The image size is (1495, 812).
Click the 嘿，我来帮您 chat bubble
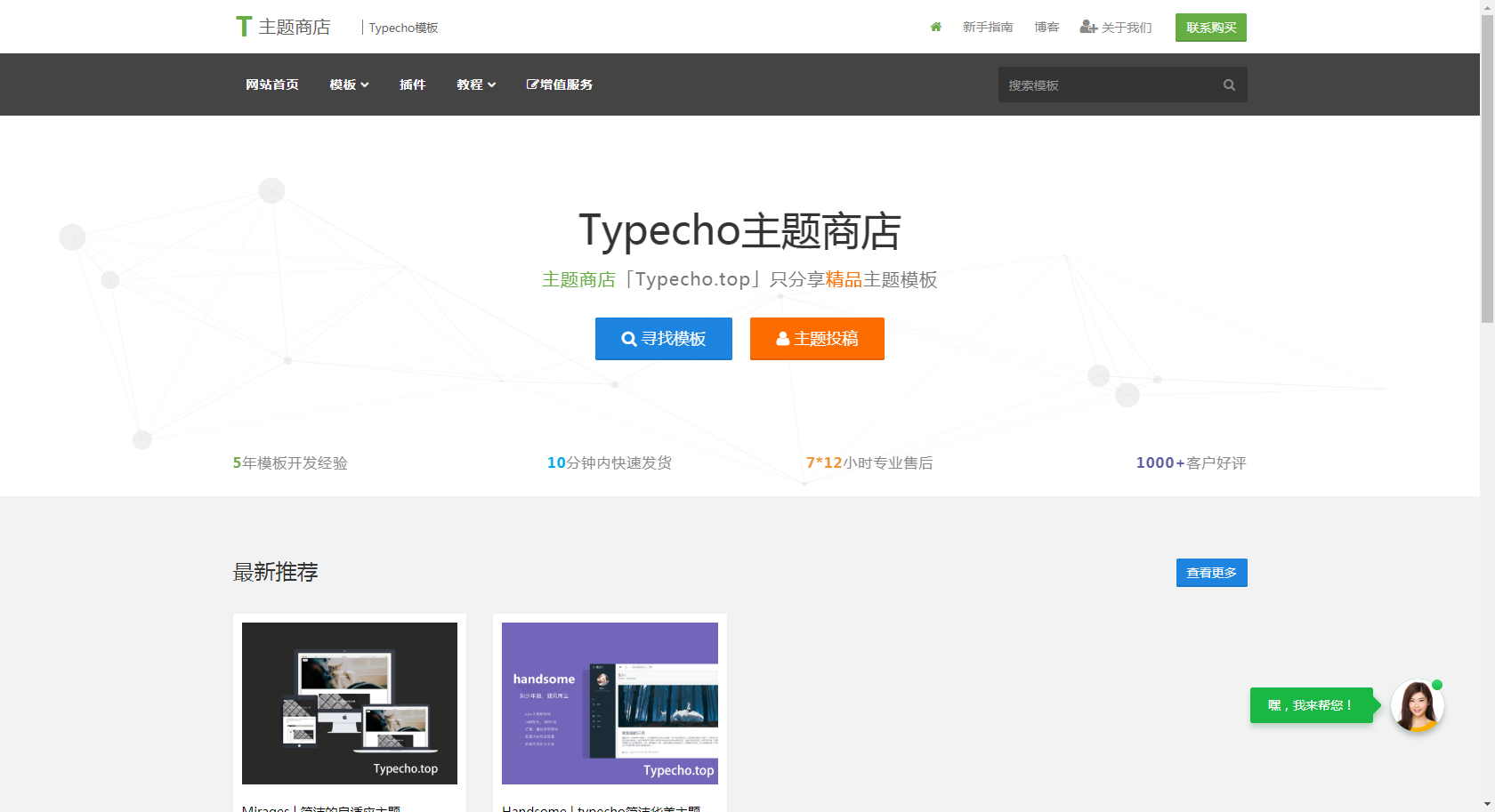tap(1311, 704)
